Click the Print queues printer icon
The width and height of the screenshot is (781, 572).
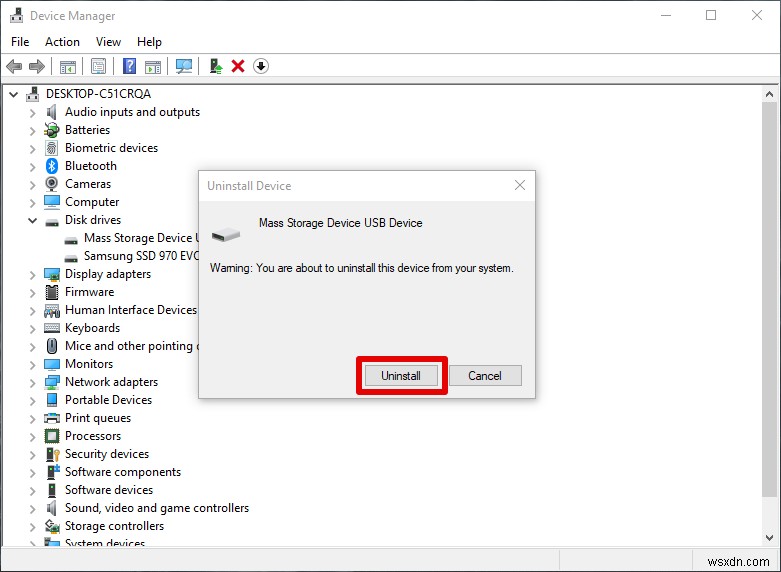pos(52,418)
